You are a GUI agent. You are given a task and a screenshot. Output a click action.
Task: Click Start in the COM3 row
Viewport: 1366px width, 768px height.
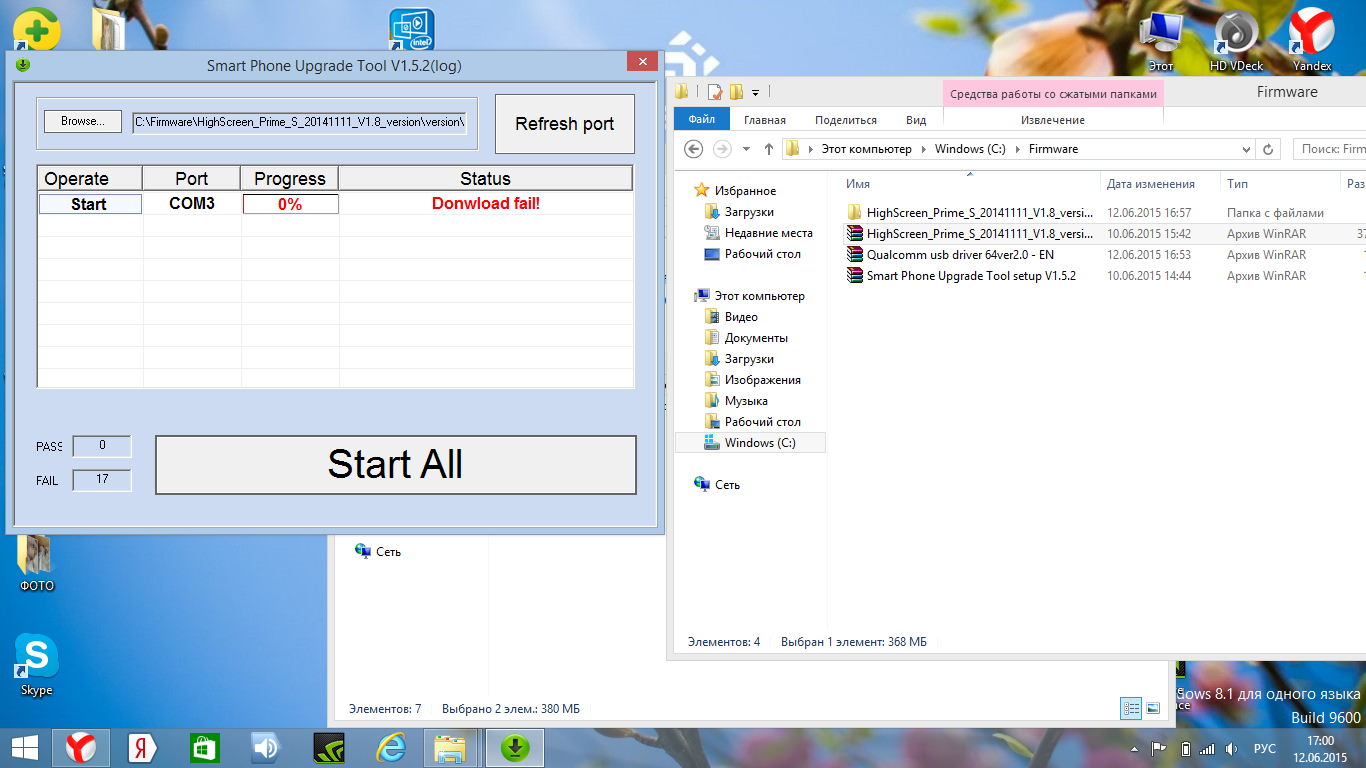(89, 204)
